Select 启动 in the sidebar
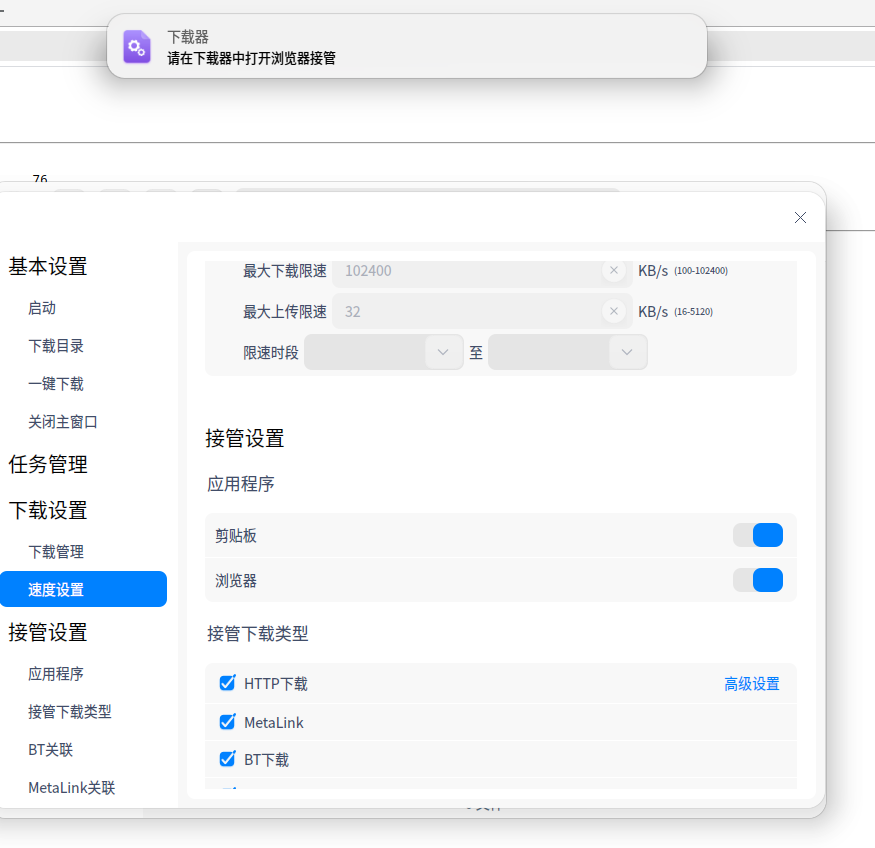This screenshot has height=848, width=875. point(42,308)
